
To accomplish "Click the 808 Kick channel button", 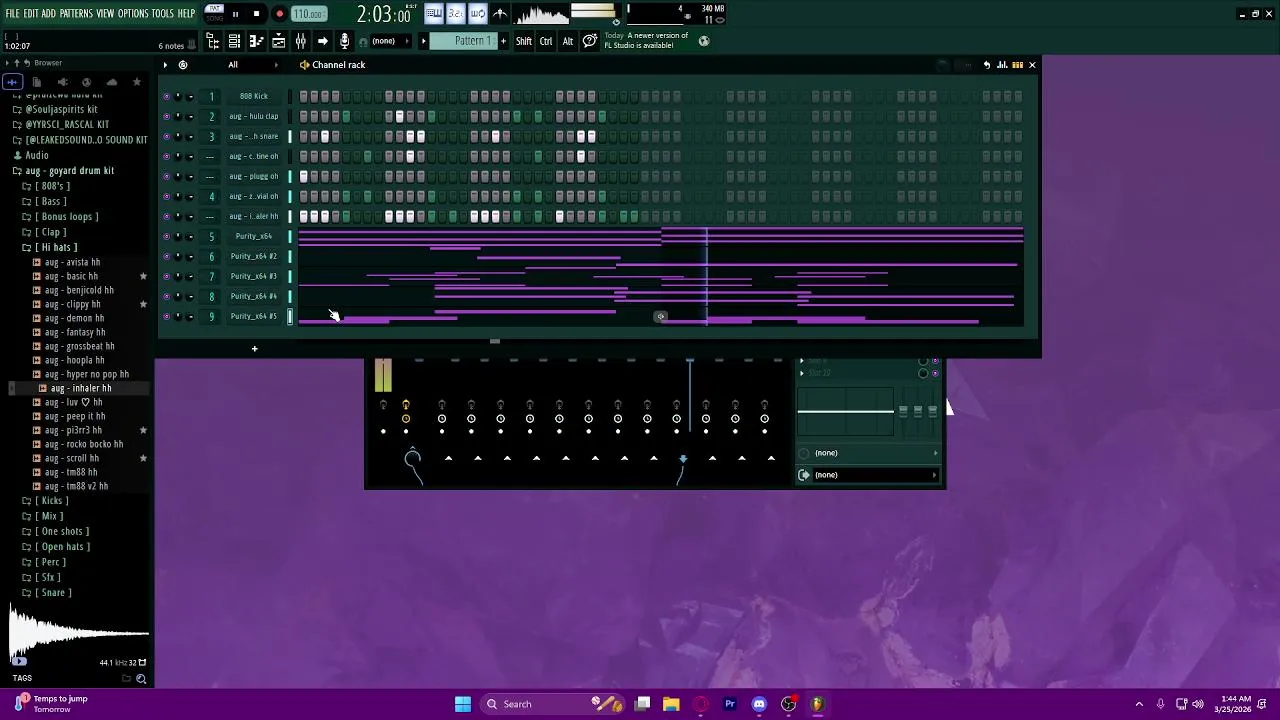I will point(254,96).
